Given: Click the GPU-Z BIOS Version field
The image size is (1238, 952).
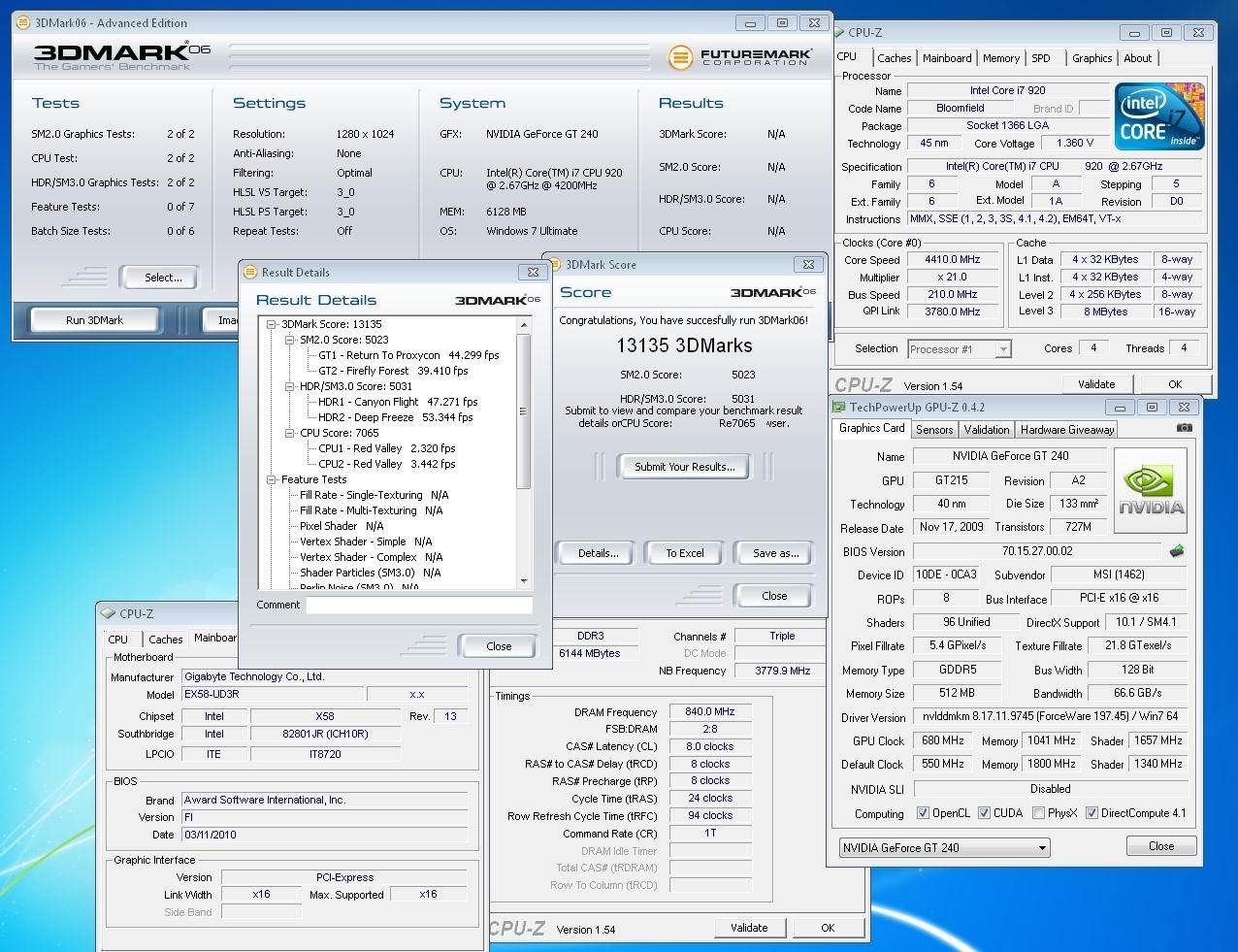Looking at the screenshot, I should [x=1038, y=551].
